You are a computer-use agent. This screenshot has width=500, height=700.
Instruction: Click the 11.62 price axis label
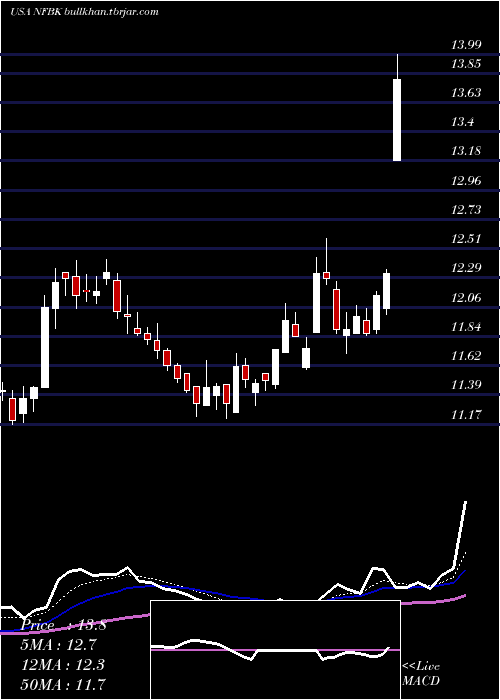click(466, 356)
